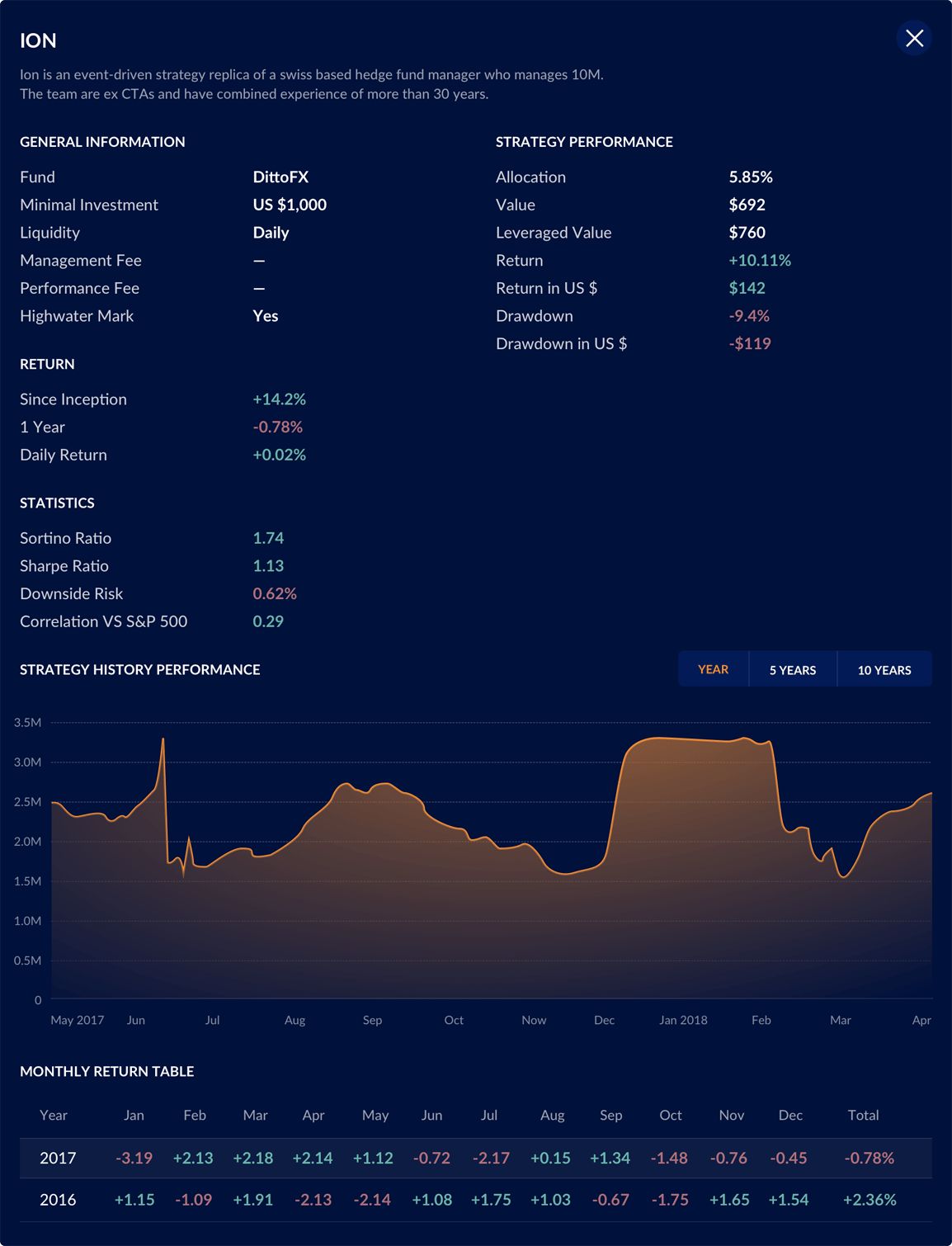
Task: Click the Sortino Ratio value 1.74
Action: pos(268,538)
